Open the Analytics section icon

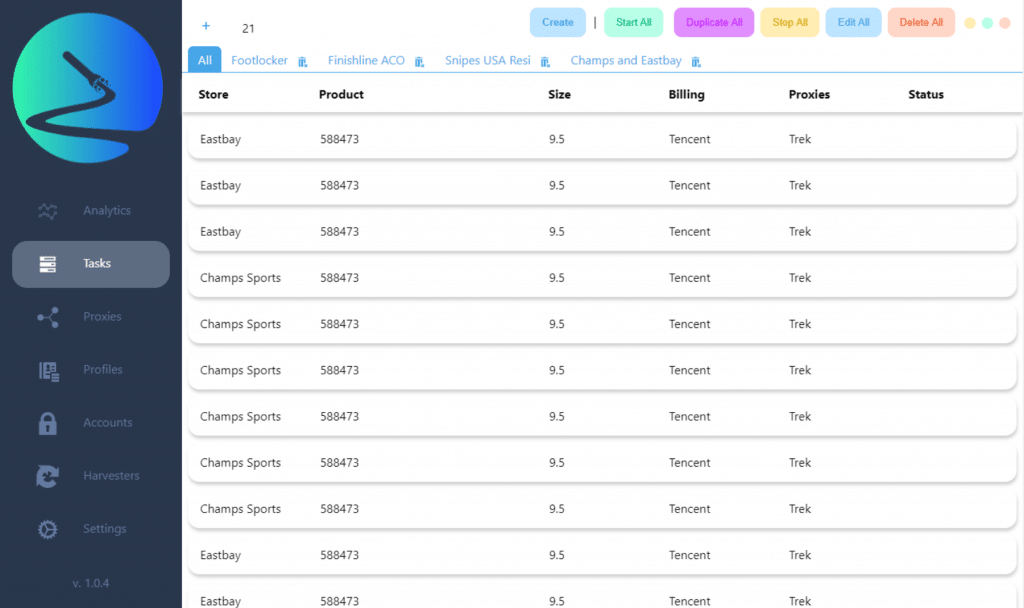[48, 211]
